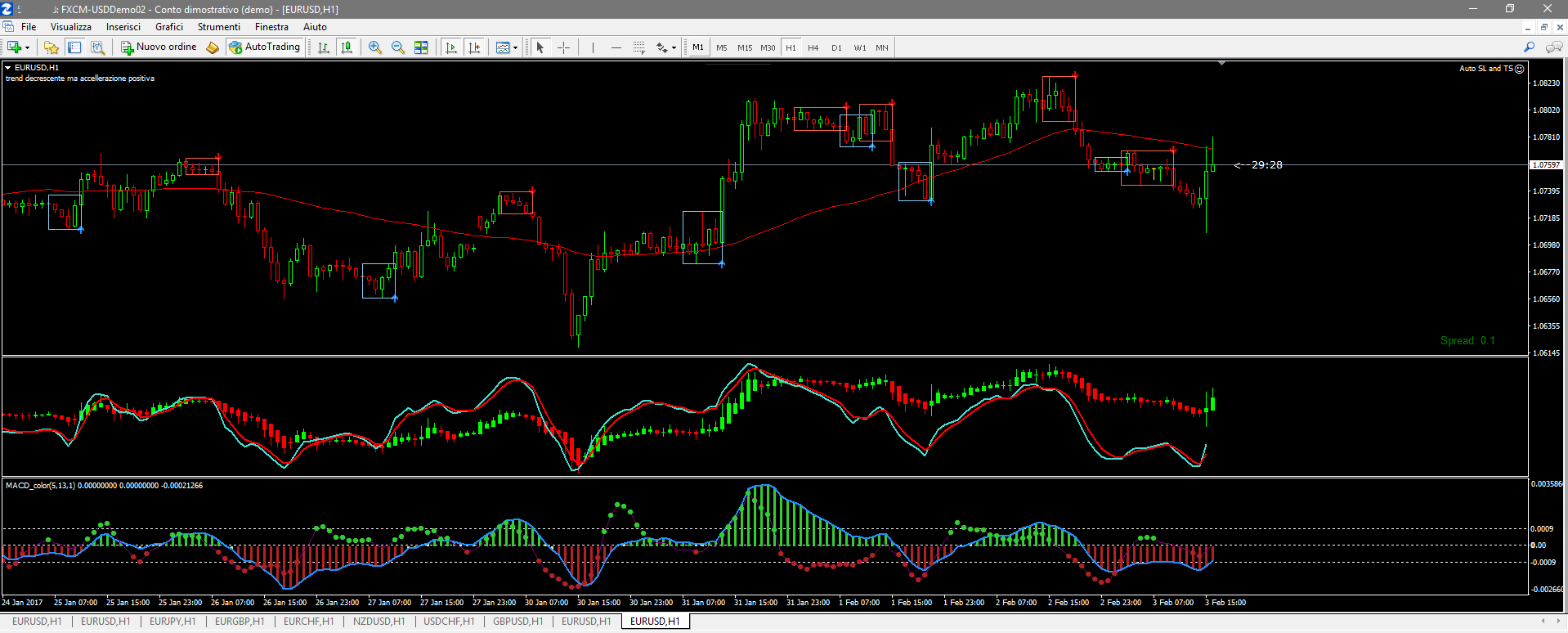Click the horizontal scrollbar right arrow
This screenshot has height=633, width=1568.
coord(1559,621)
